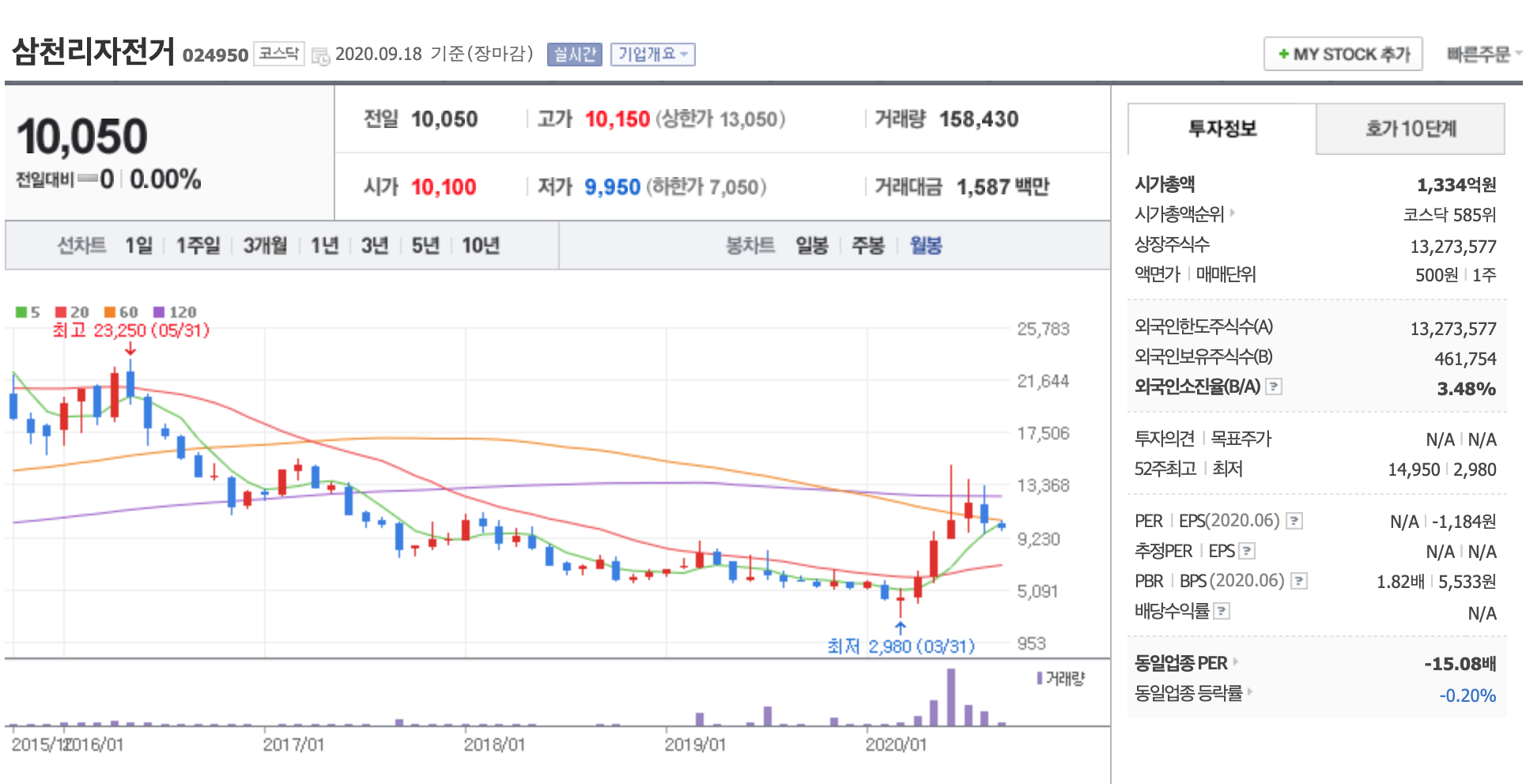Click the 코스닥 market badge

(x=279, y=54)
